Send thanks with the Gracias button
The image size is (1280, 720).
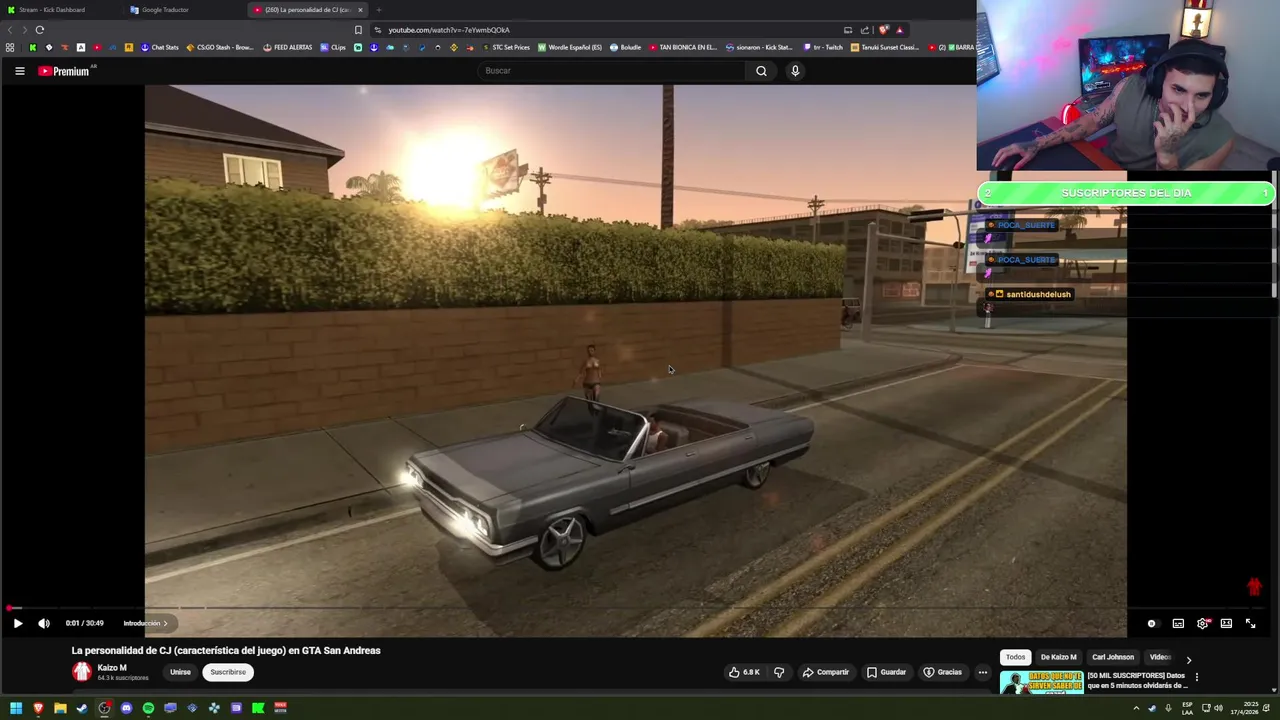942,672
